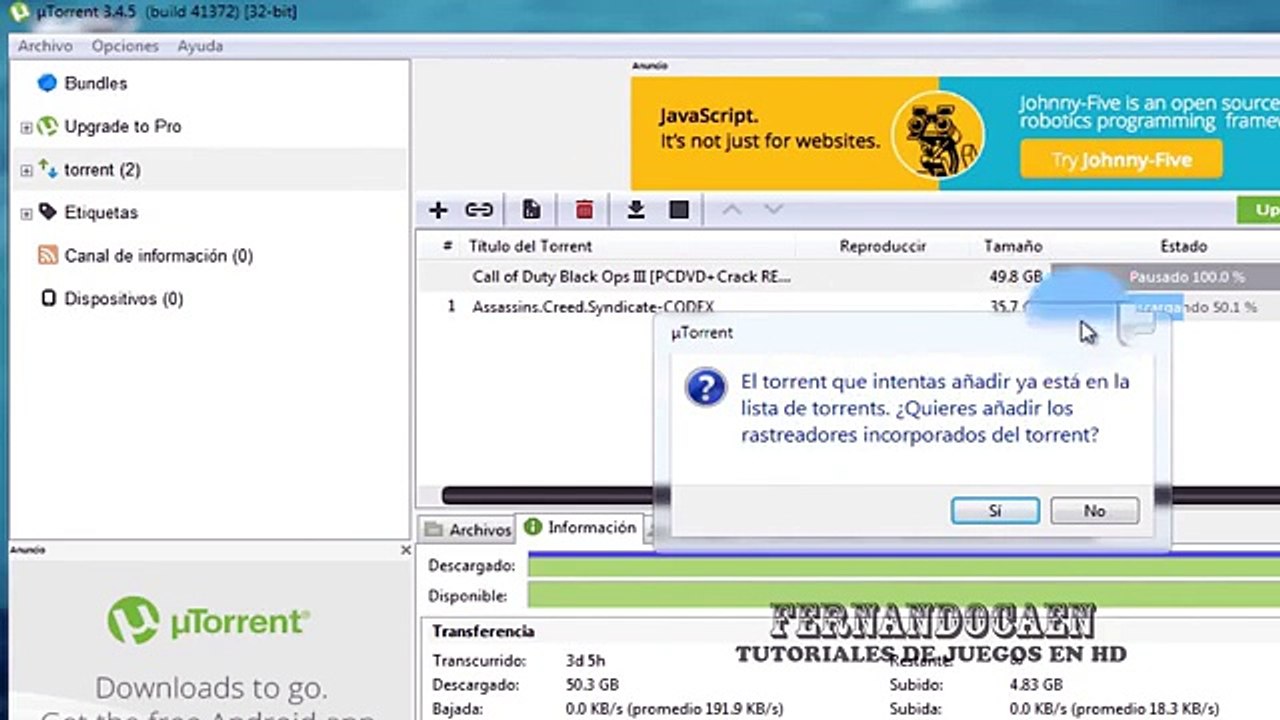
Task: Click Descargado value 50.3 GB
Action: (591, 685)
